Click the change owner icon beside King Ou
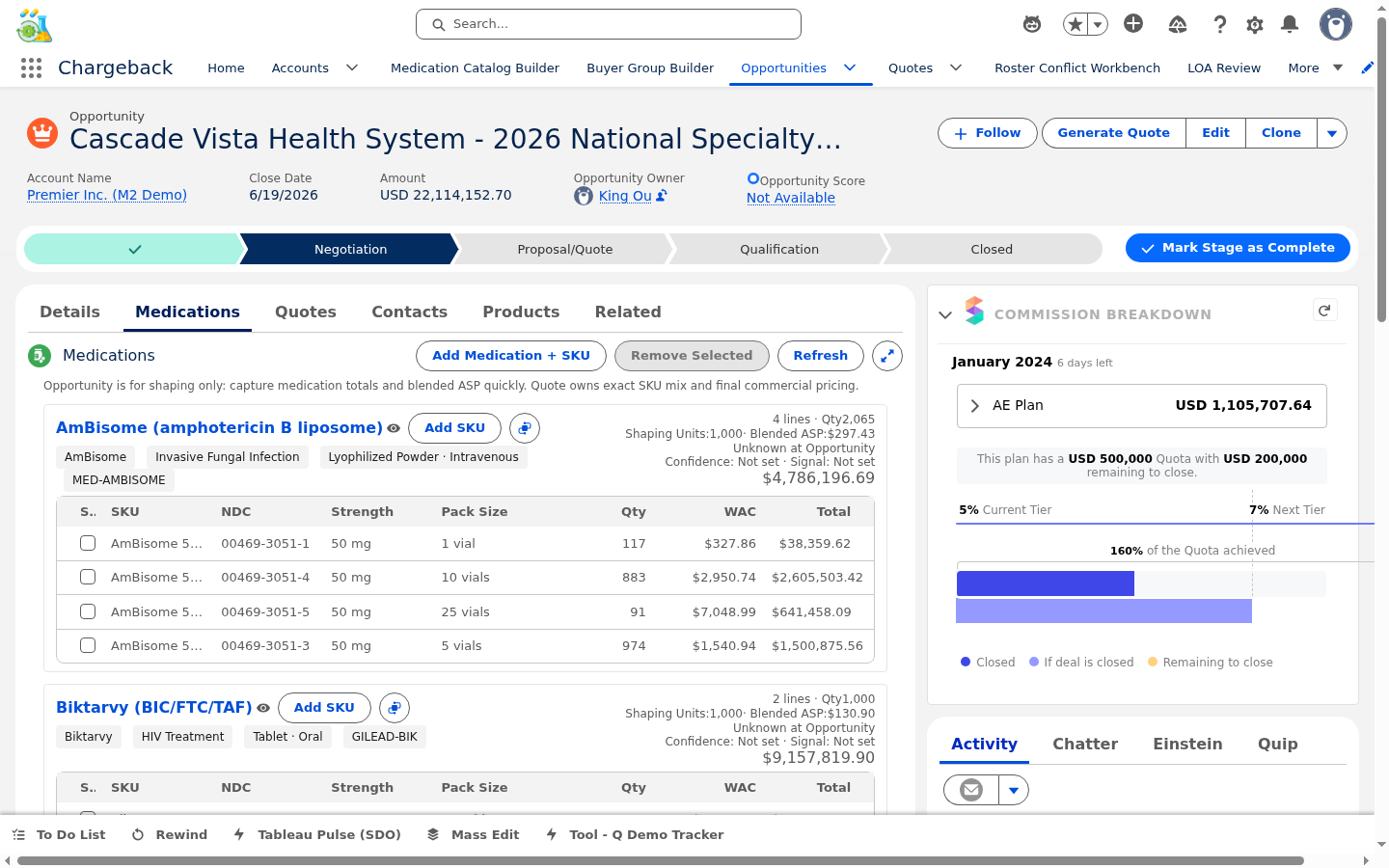This screenshot has height=868, width=1389. pos(662,196)
